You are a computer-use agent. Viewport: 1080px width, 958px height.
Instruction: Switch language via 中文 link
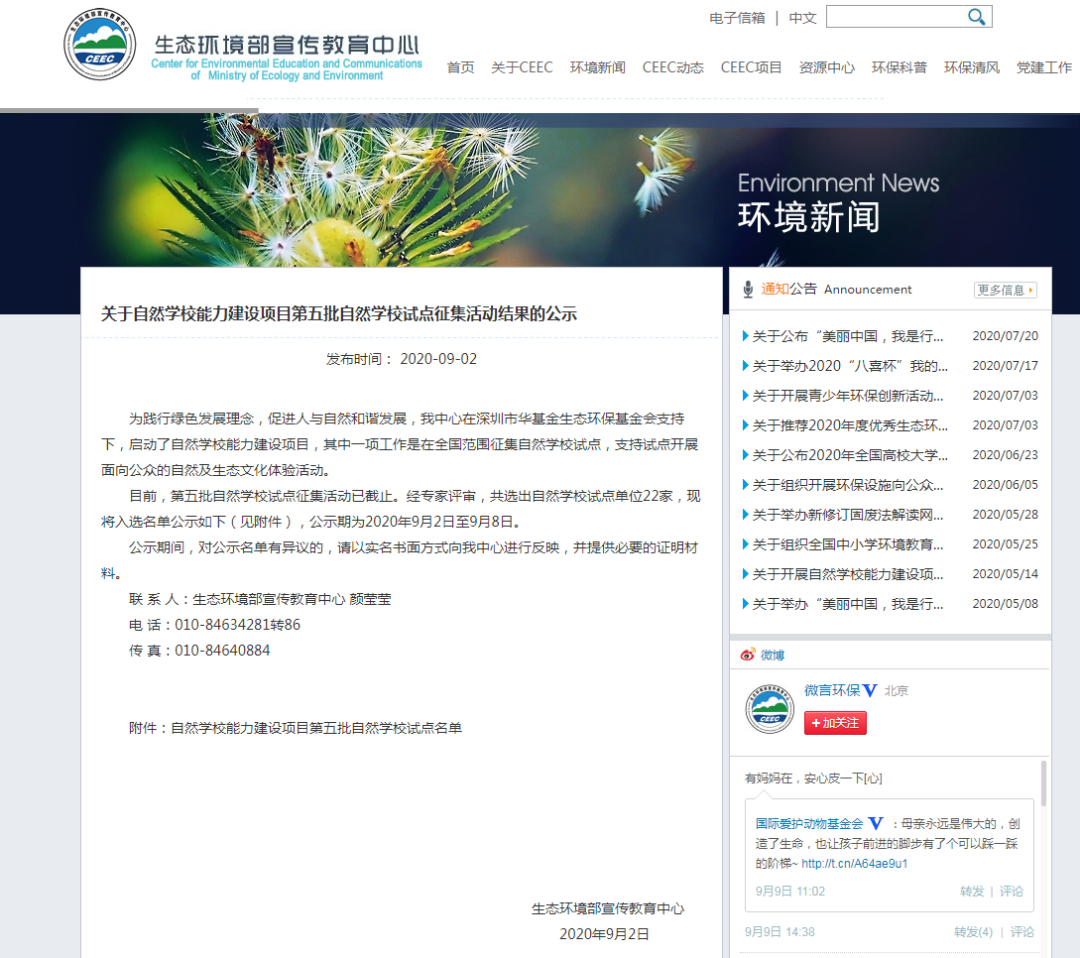tap(802, 18)
